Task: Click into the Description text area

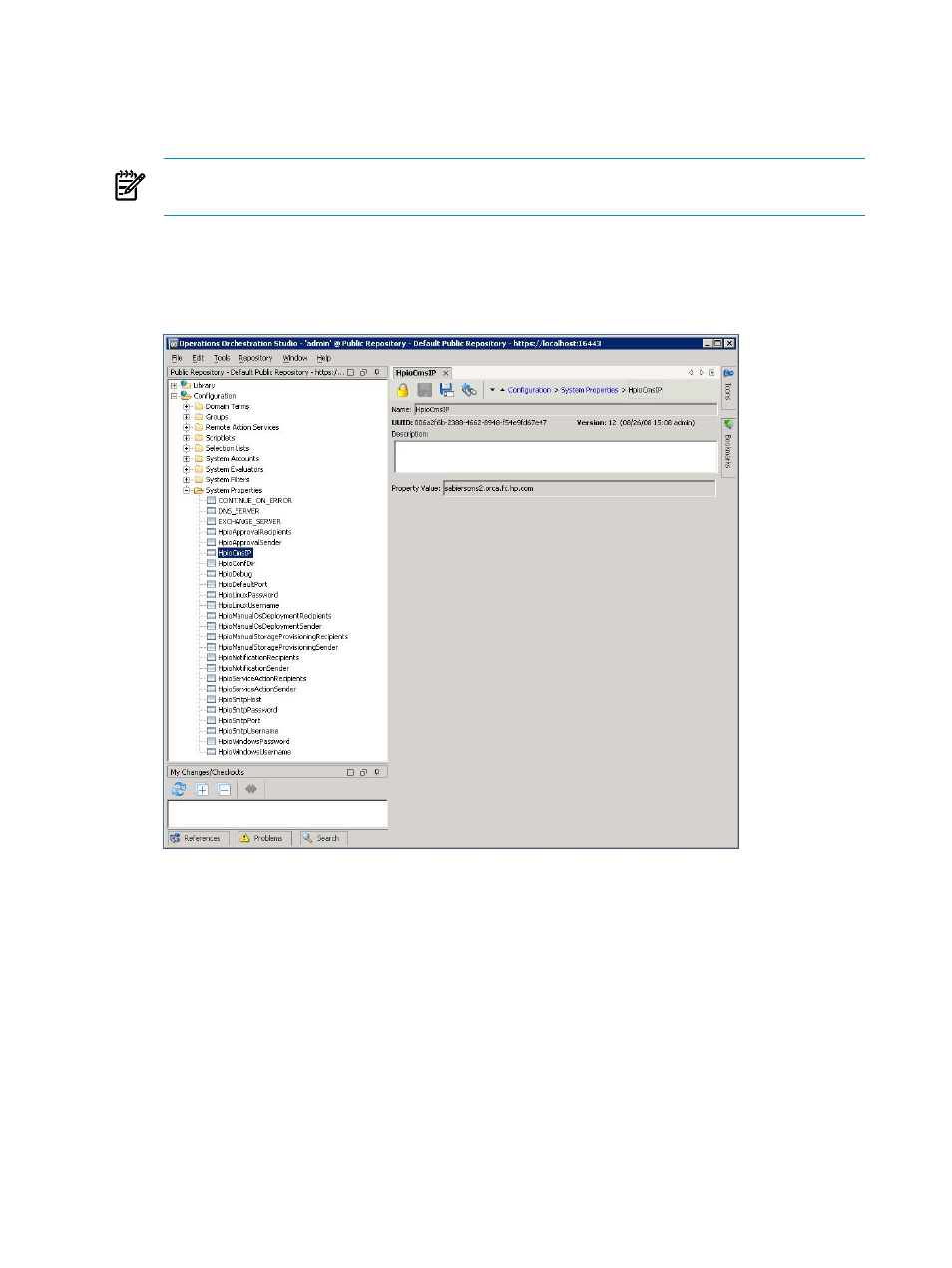Action: (556, 456)
